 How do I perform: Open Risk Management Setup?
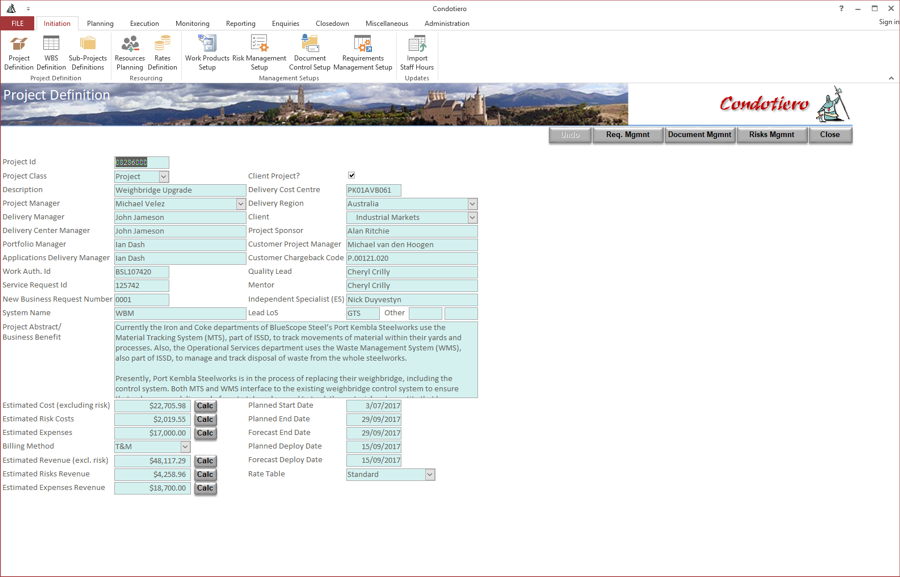coord(259,52)
